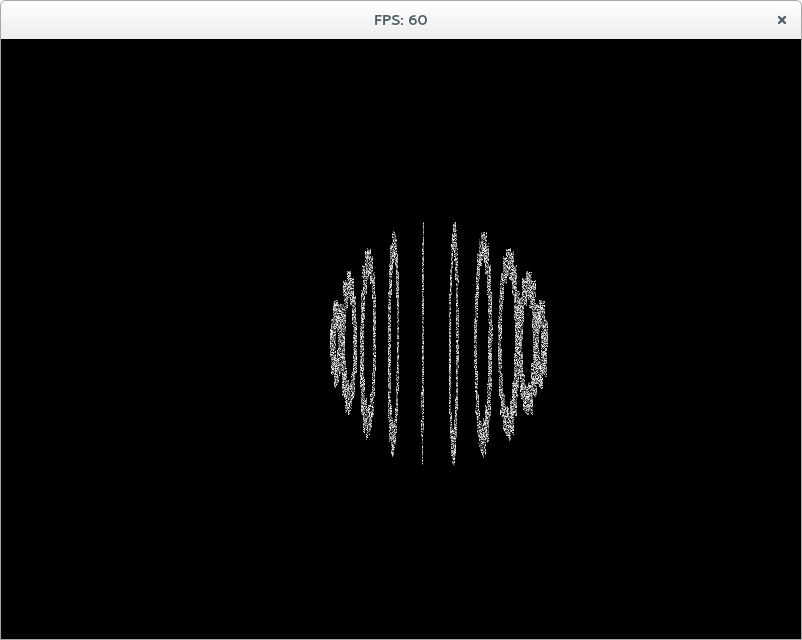
Task: Click the black canvas area above the sphere
Action: 401,130
